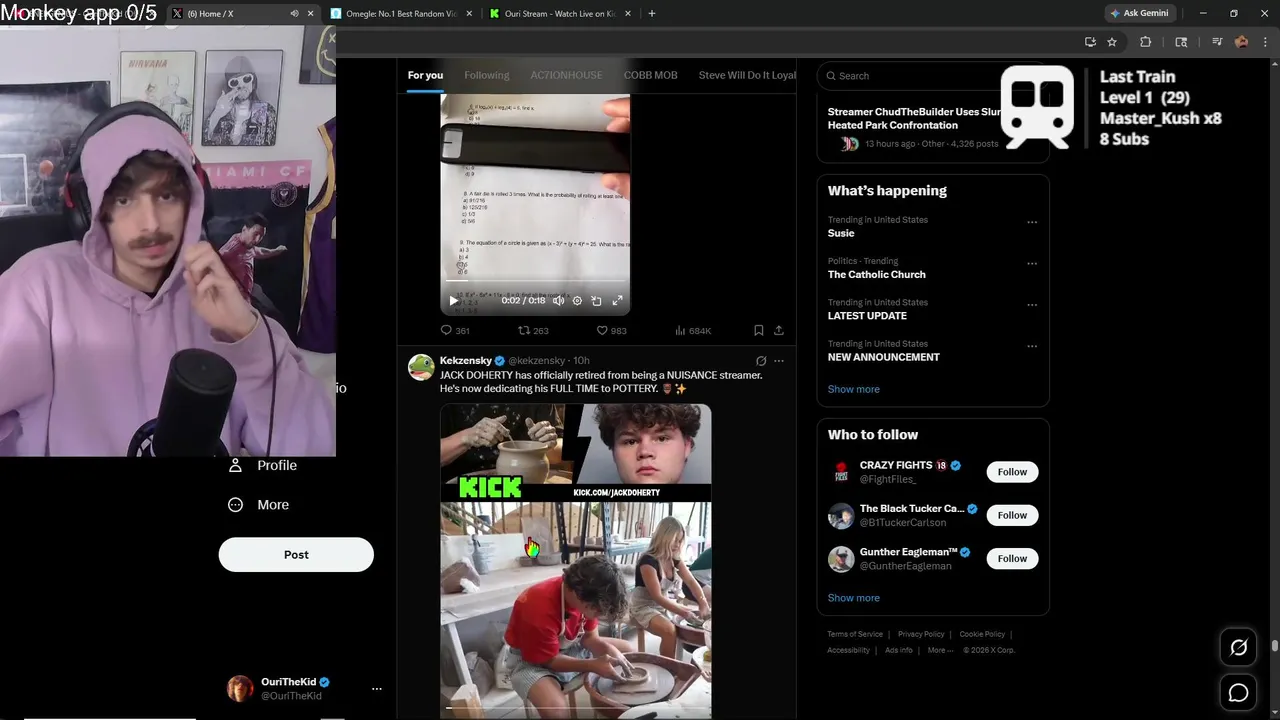Screen dimensions: 1280x720
Task: Expand the footer More menu
Action: tap(940, 650)
